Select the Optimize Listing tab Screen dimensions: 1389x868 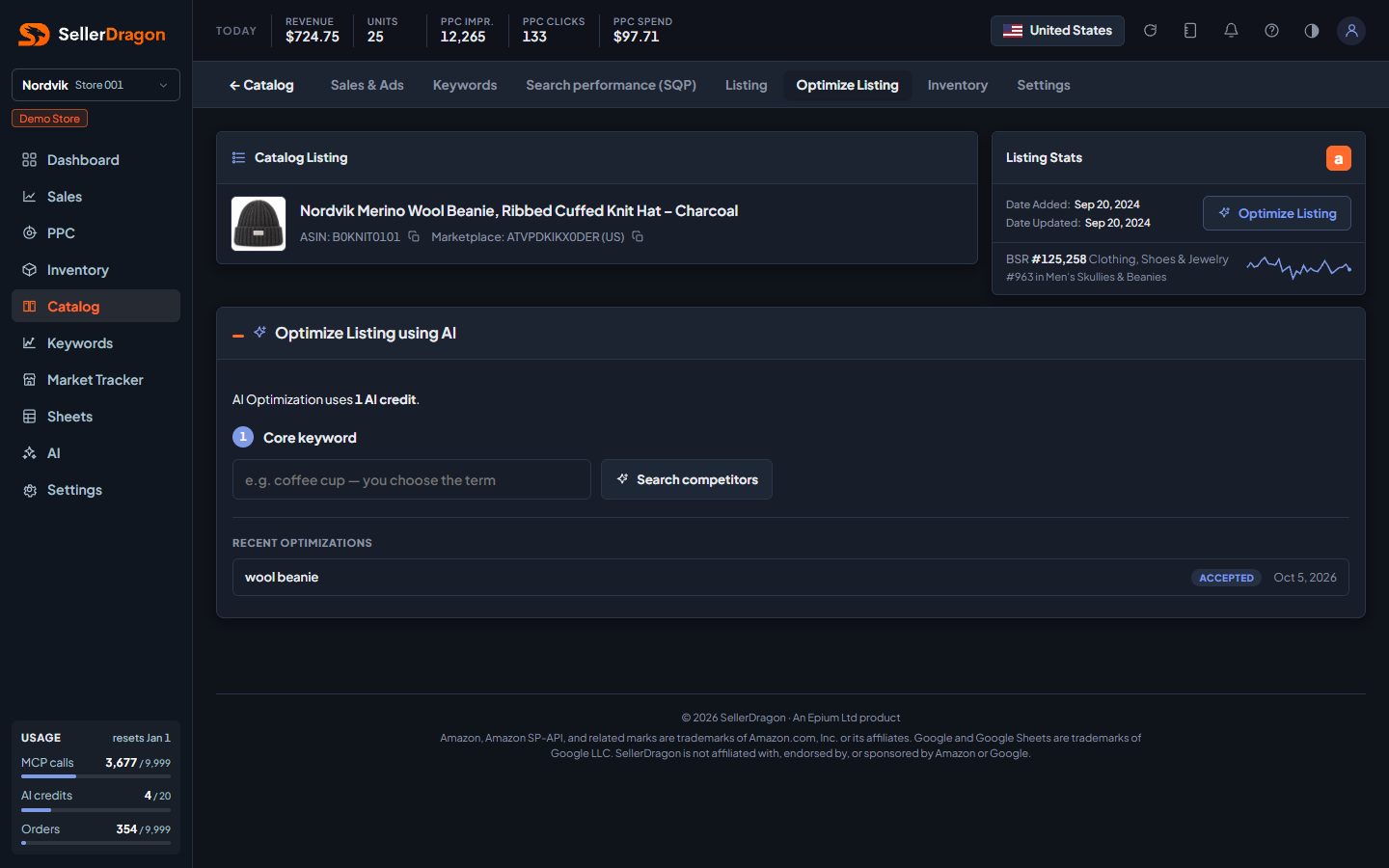click(x=848, y=85)
